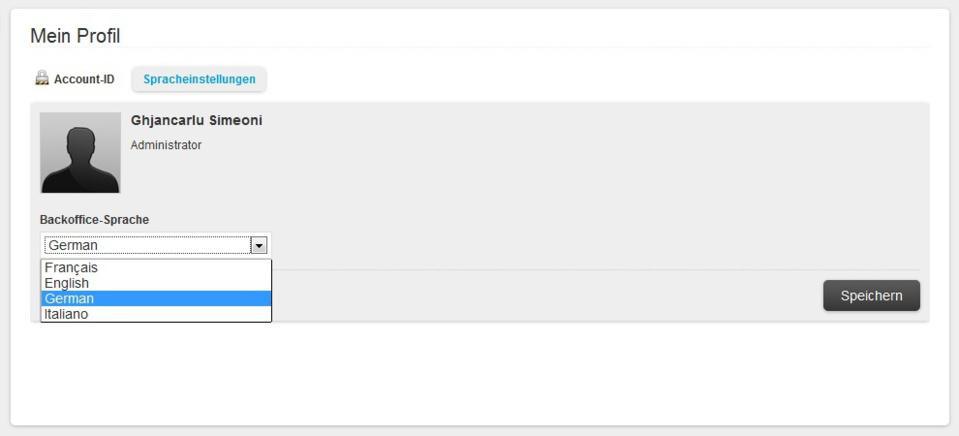The image size is (959, 436).
Task: Save changes with the Speichern button
Action: point(871,296)
